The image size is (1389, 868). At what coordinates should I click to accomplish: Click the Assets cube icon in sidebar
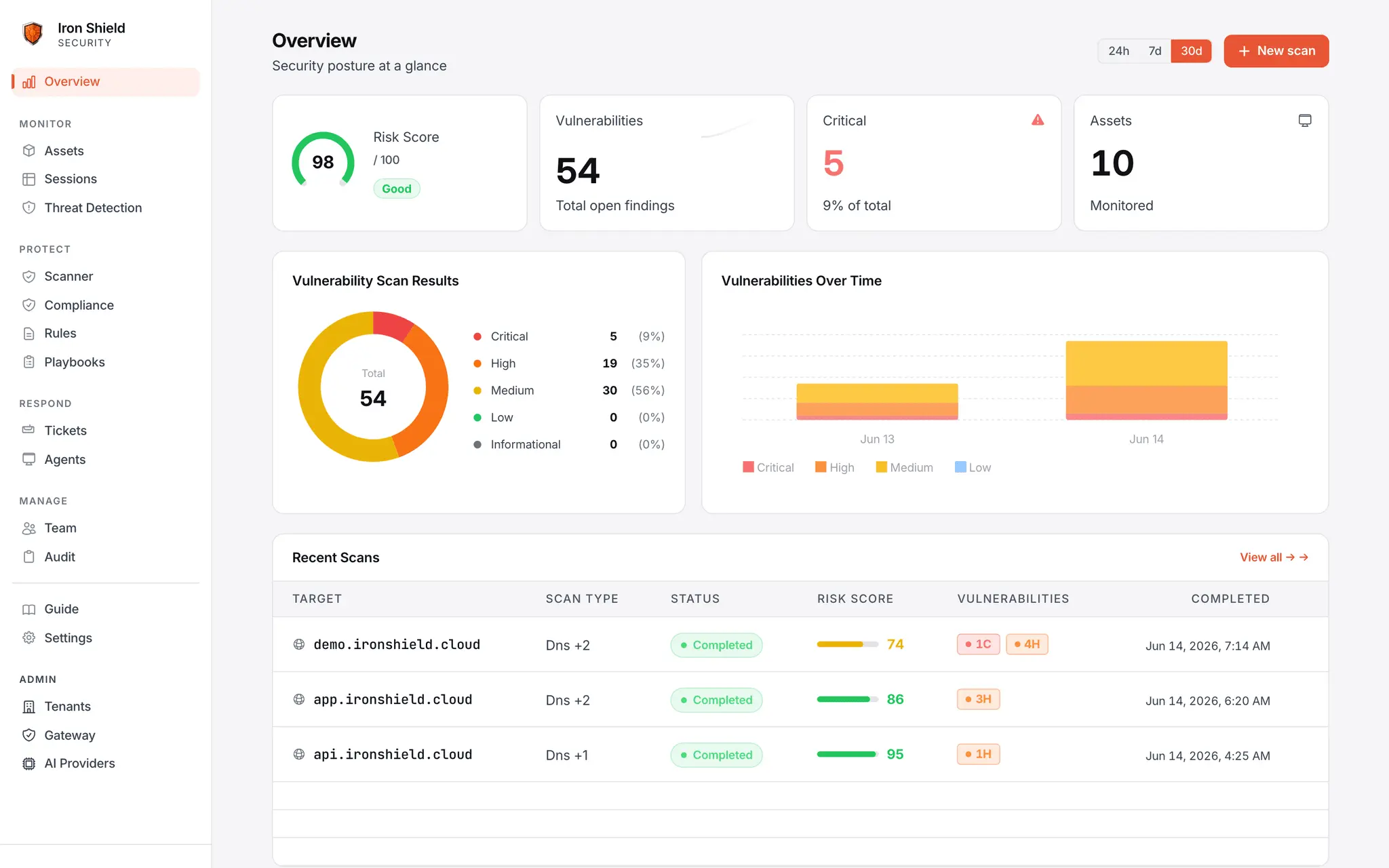28,151
